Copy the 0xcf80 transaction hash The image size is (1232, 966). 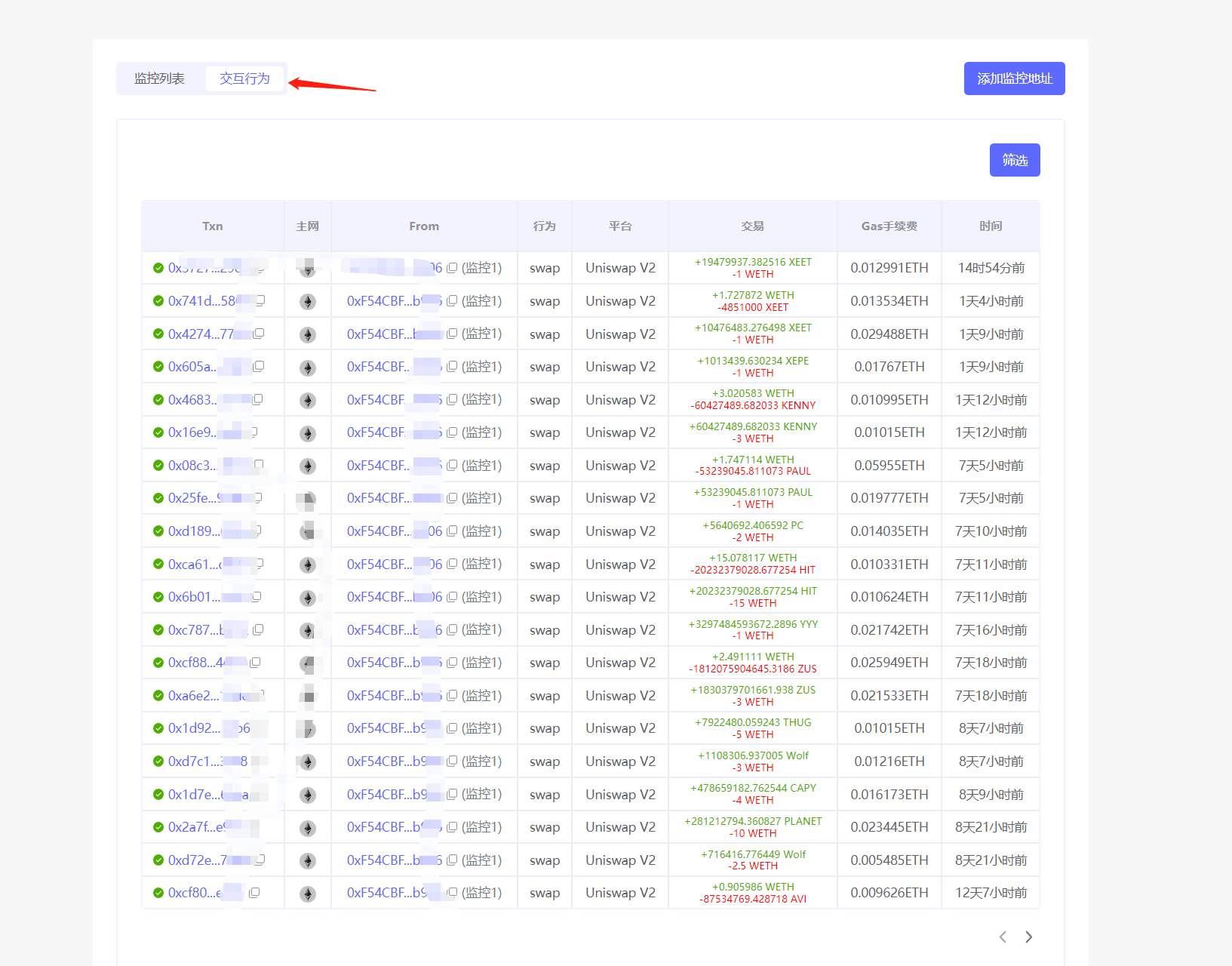[254, 892]
